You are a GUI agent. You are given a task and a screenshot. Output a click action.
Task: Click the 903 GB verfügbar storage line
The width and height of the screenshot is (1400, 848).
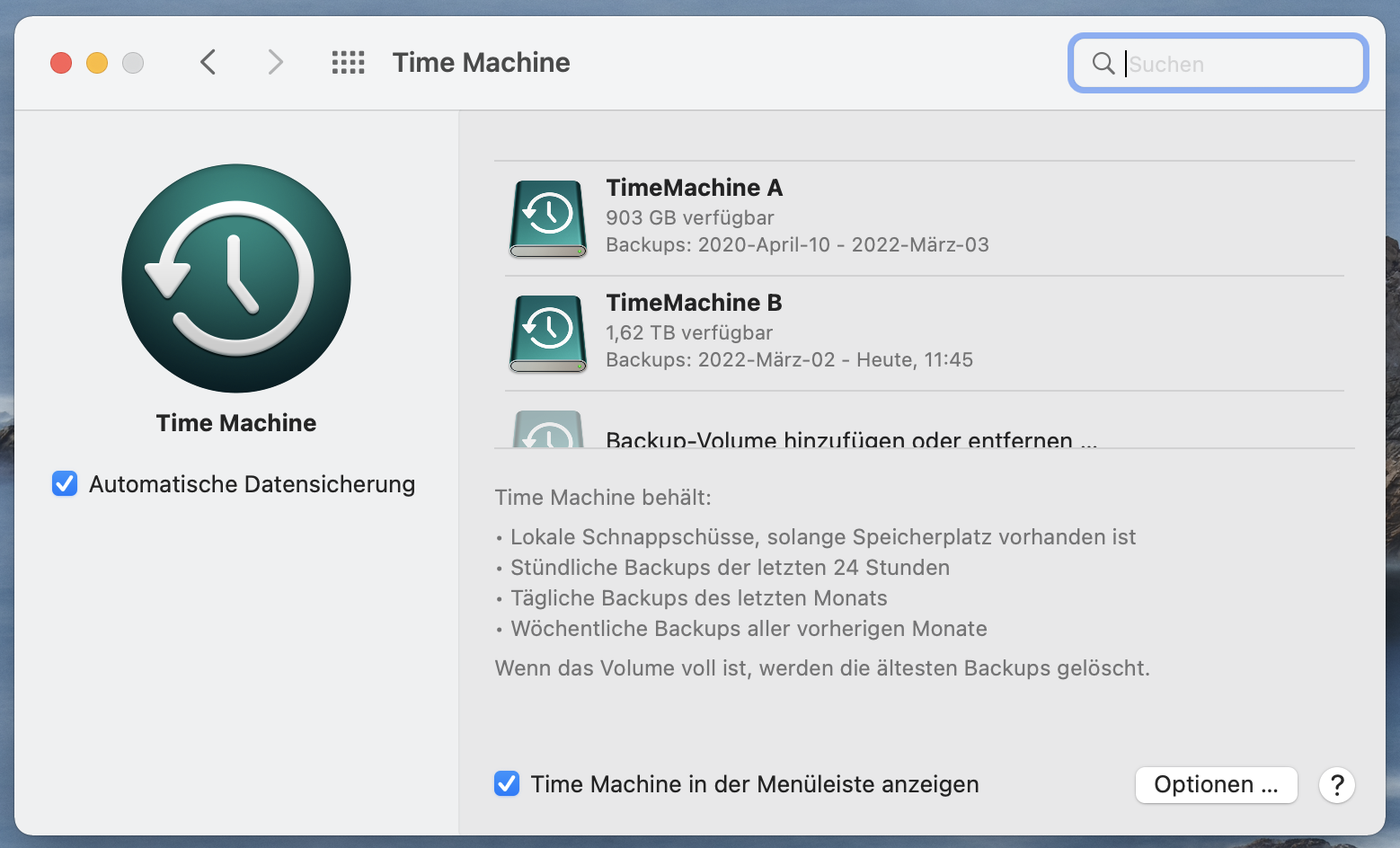(x=689, y=218)
